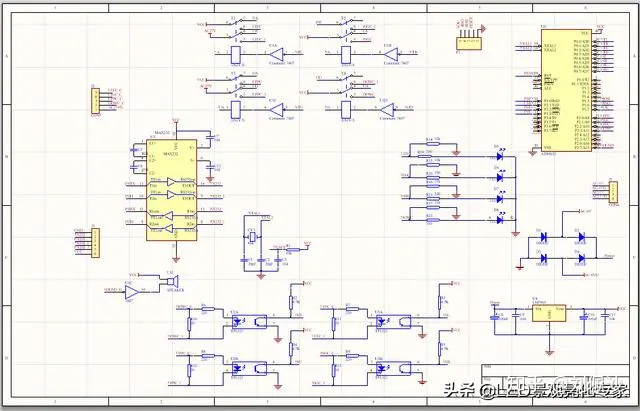Click the ground symbol below the voltage regulator
This screenshot has height=411, width=640.
[x=549, y=353]
